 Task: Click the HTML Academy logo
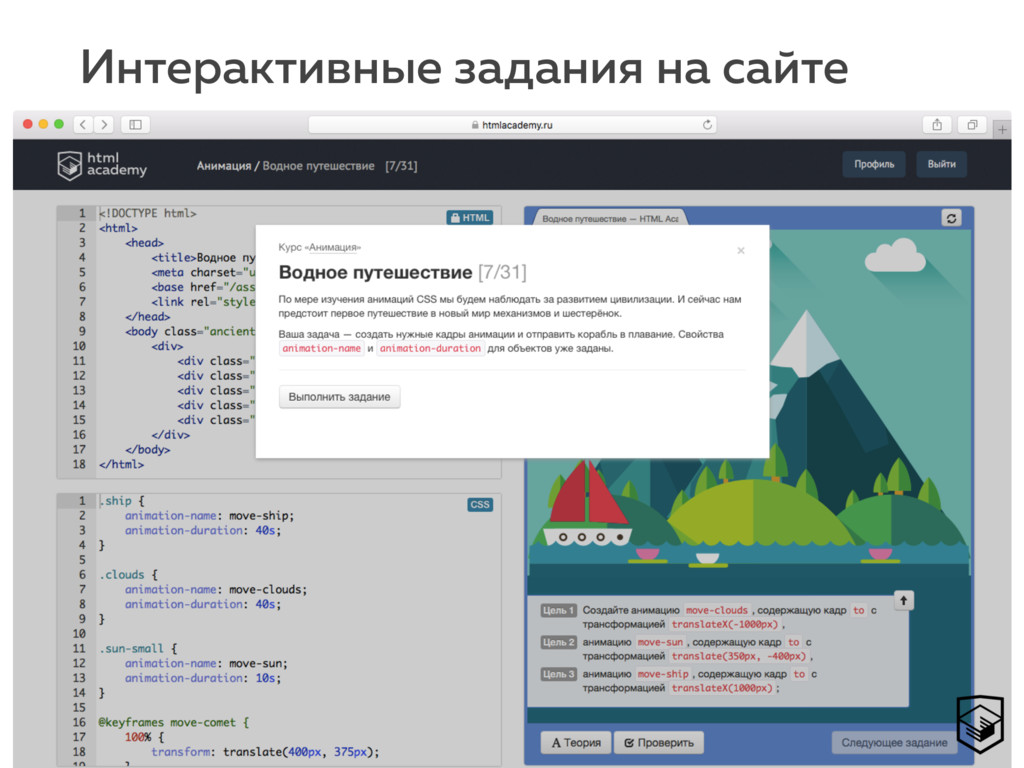coord(102,165)
